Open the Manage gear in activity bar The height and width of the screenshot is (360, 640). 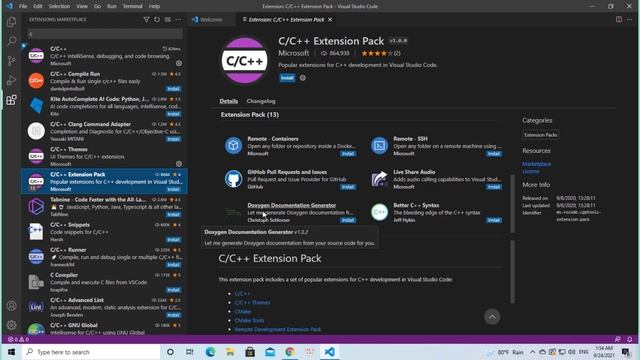pyautogui.click(x=11, y=325)
